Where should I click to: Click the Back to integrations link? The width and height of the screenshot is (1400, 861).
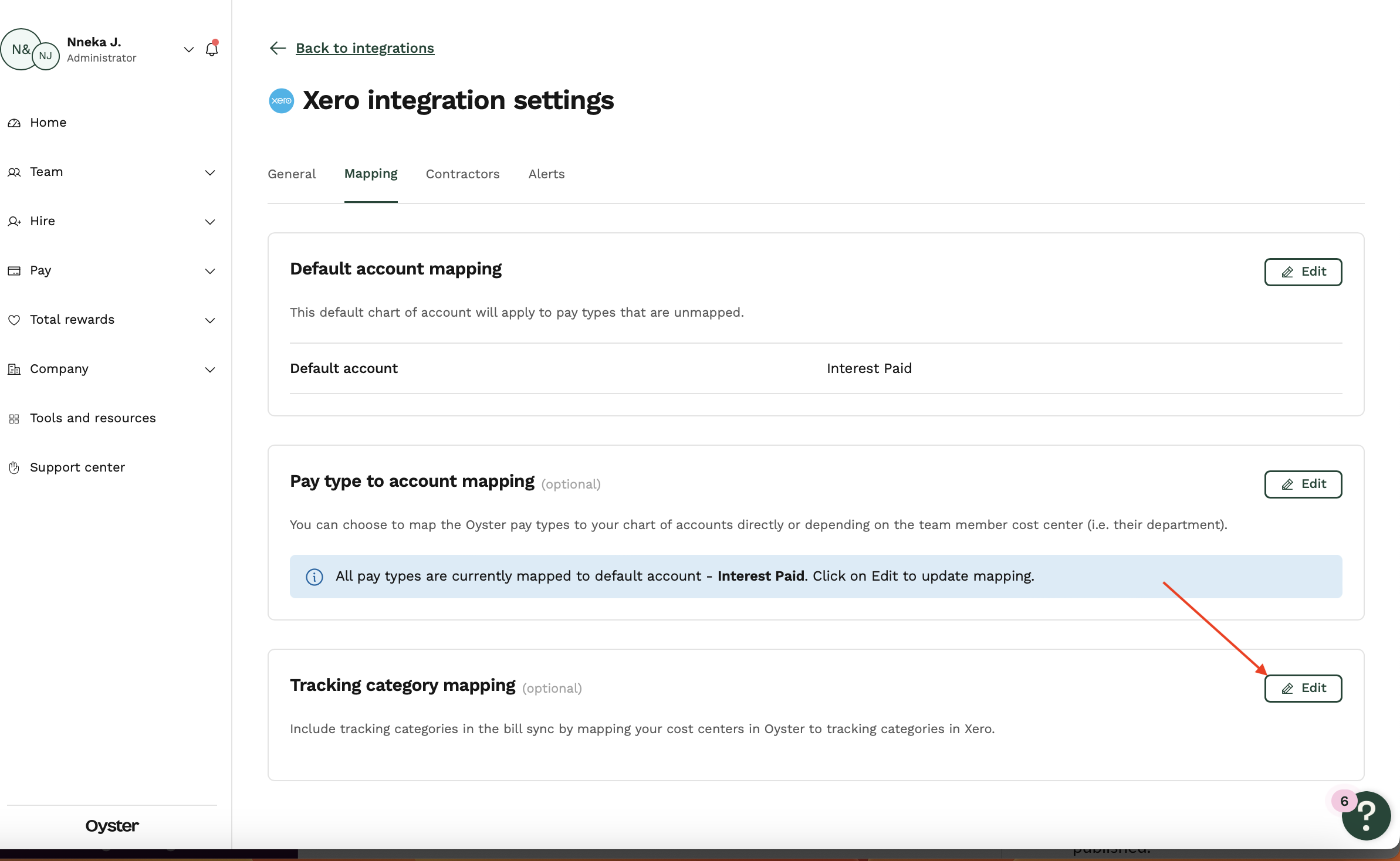(365, 48)
